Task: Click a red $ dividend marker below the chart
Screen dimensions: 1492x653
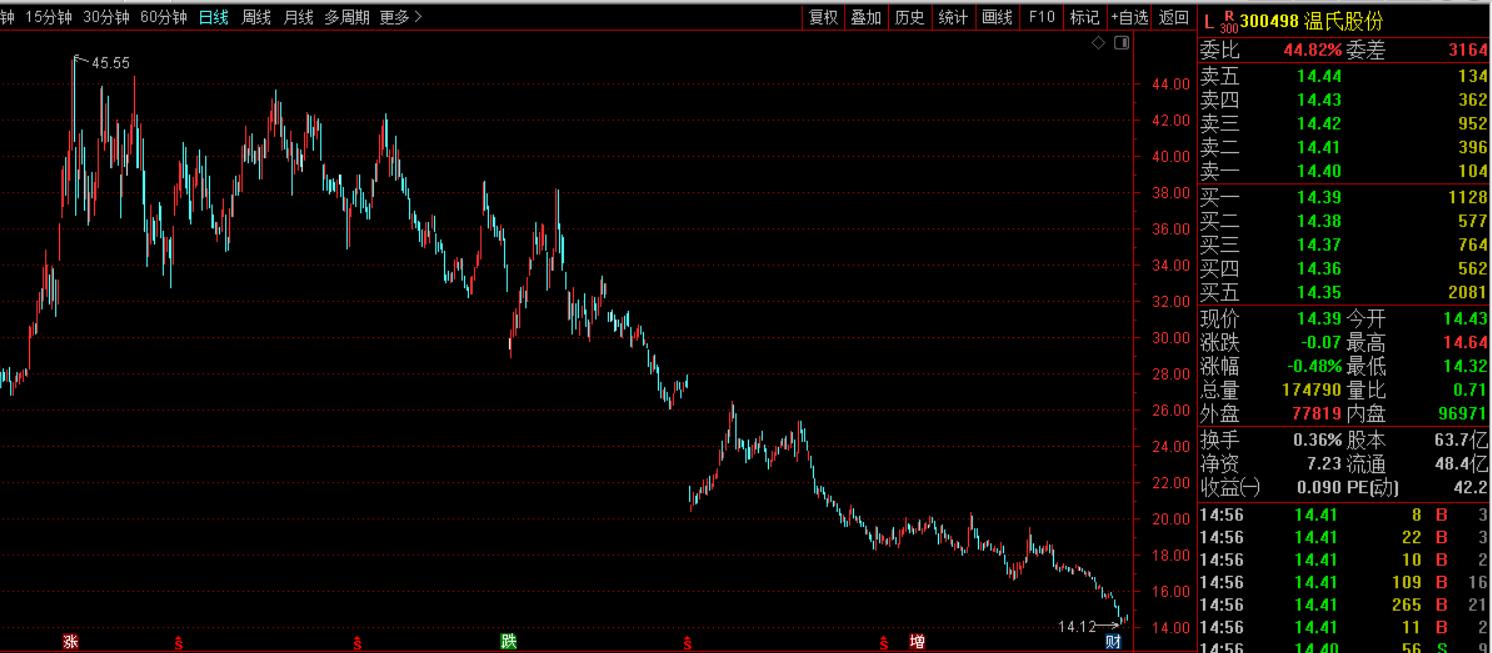Action: click(178, 645)
